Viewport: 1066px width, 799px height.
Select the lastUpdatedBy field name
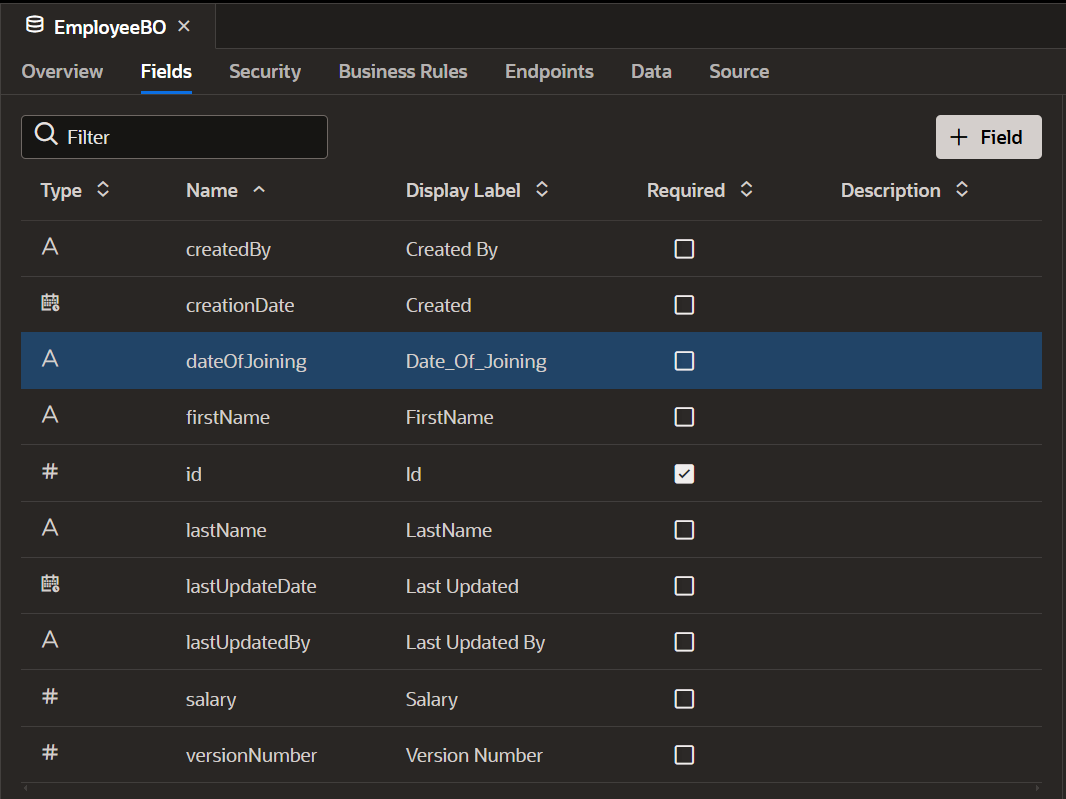click(248, 642)
